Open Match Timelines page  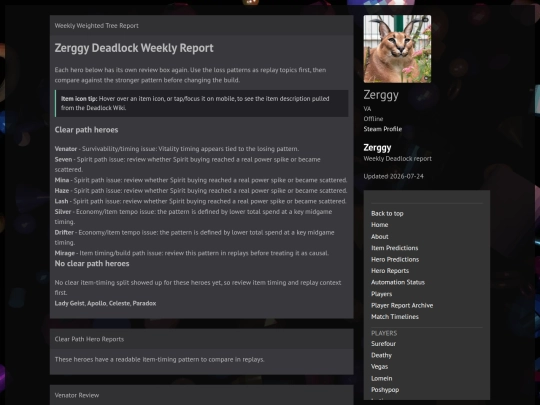pyautogui.click(x=395, y=316)
